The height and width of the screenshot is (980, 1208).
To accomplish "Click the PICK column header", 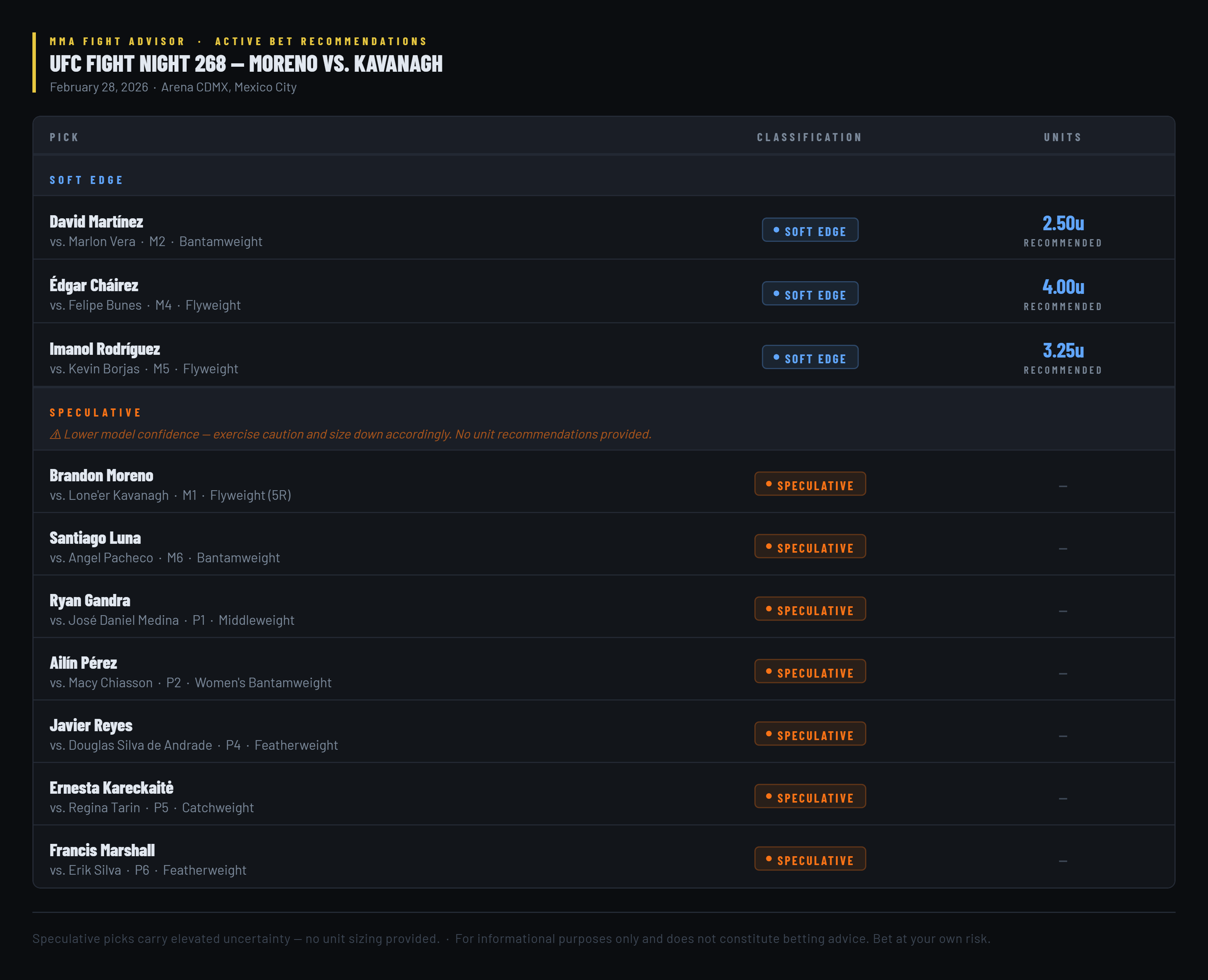I will (x=64, y=137).
